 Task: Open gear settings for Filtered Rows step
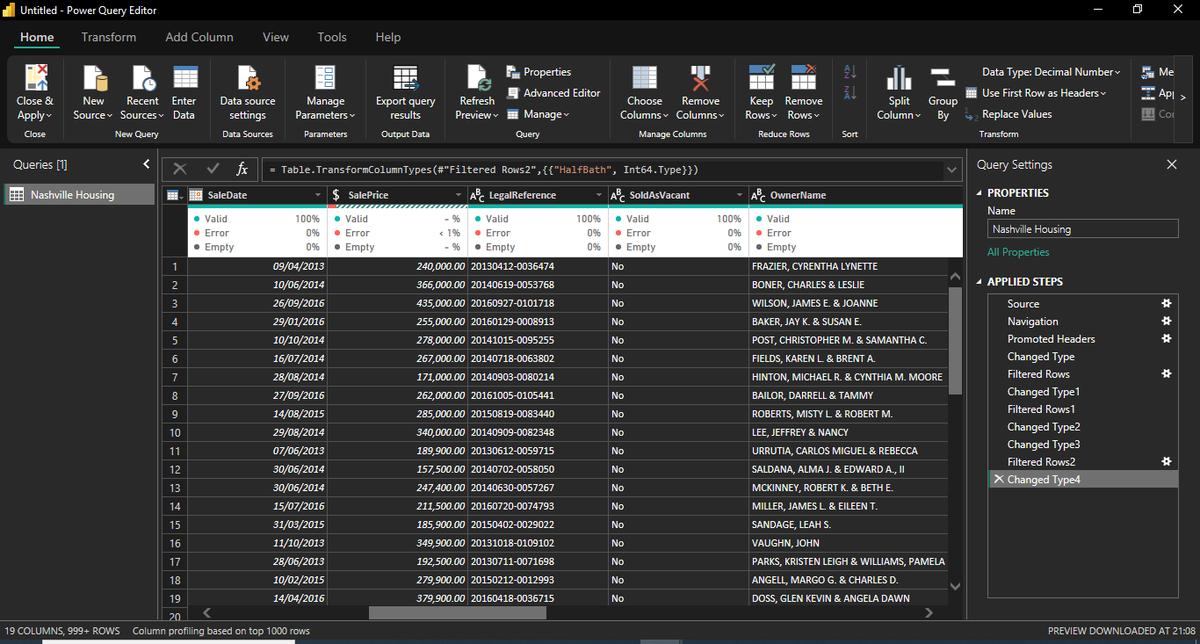[1165, 374]
